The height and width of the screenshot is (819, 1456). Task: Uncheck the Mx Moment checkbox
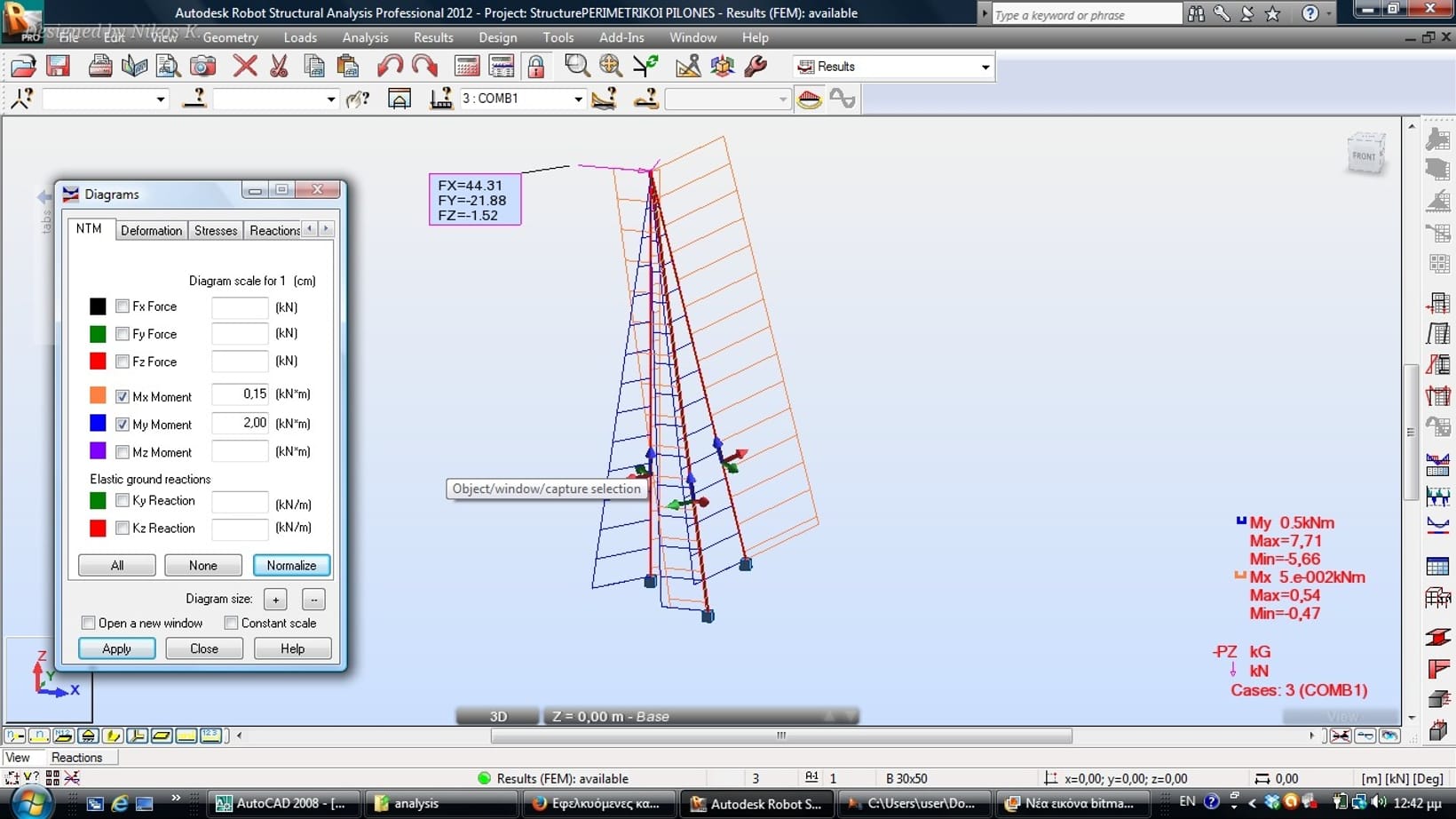pos(123,397)
